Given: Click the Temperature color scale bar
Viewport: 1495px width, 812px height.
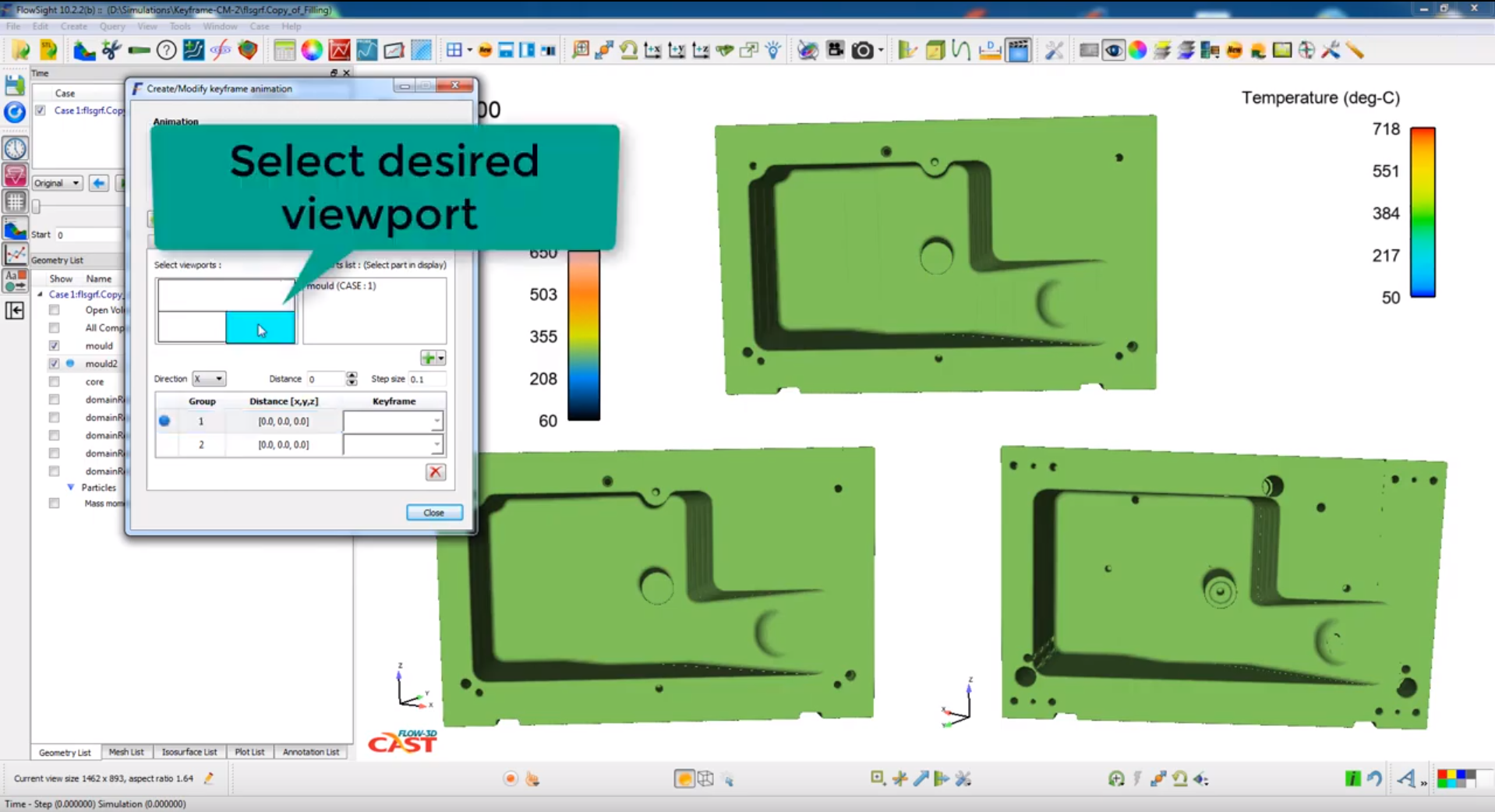Looking at the screenshot, I should tap(1423, 212).
